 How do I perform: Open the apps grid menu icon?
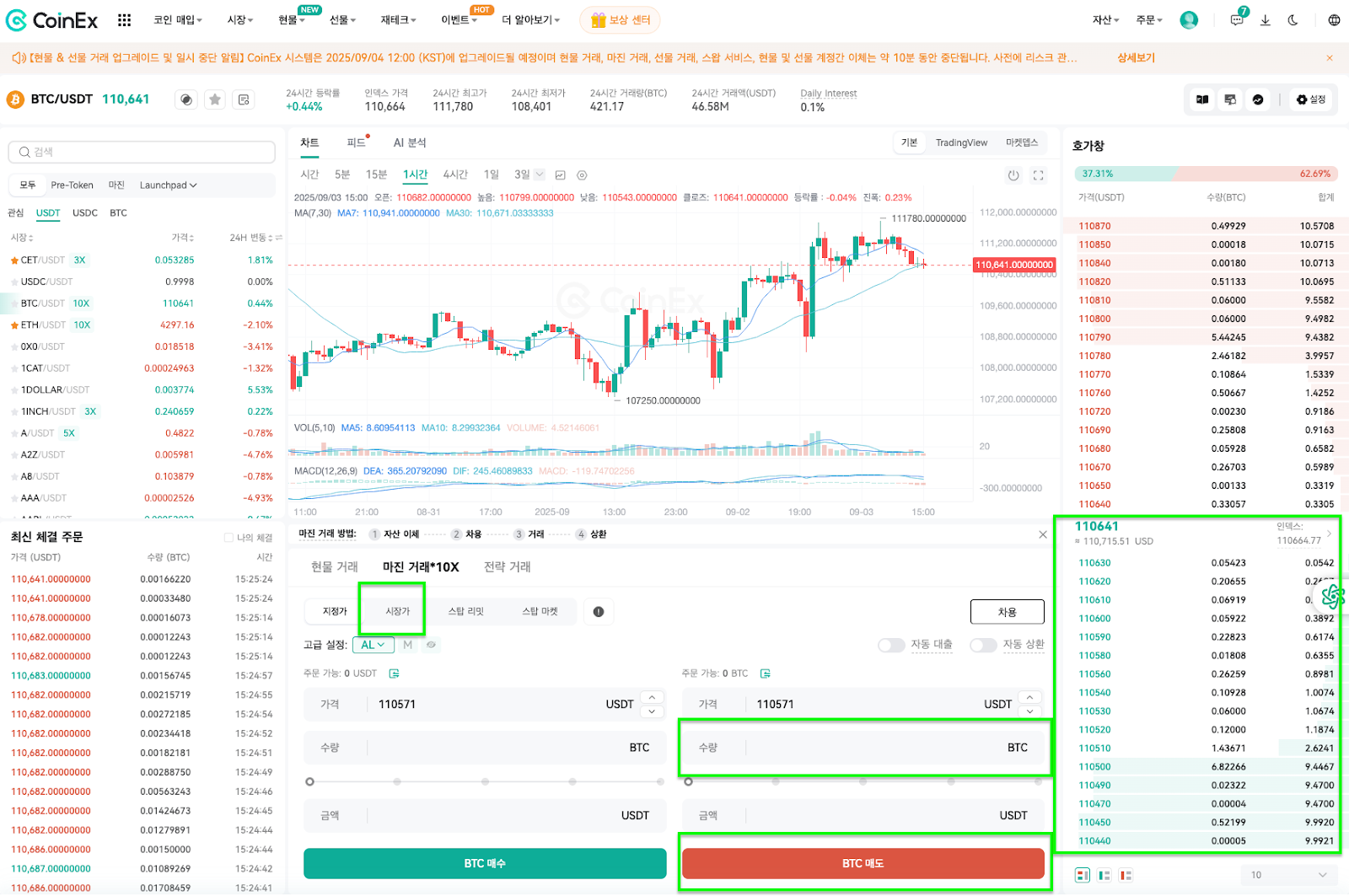coord(124,20)
